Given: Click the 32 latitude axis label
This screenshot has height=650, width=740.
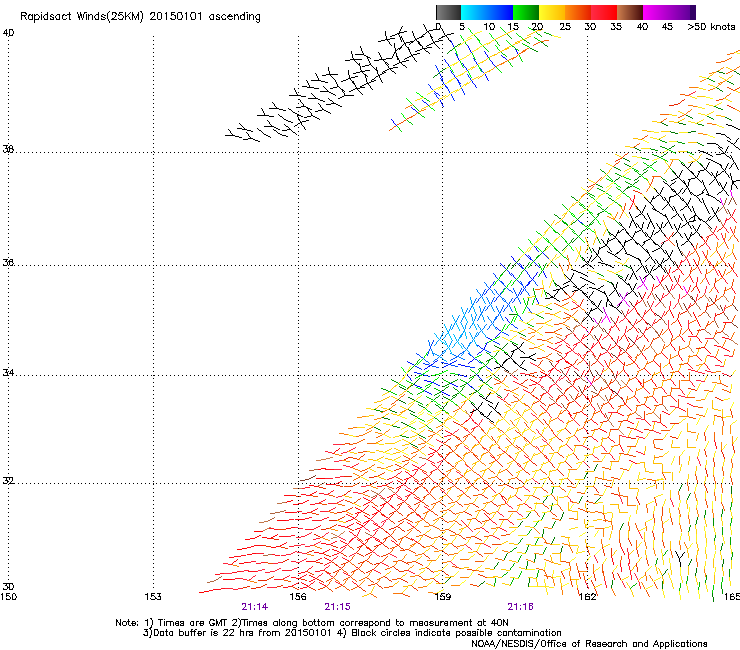Looking at the screenshot, I should pyautogui.click(x=8, y=481).
